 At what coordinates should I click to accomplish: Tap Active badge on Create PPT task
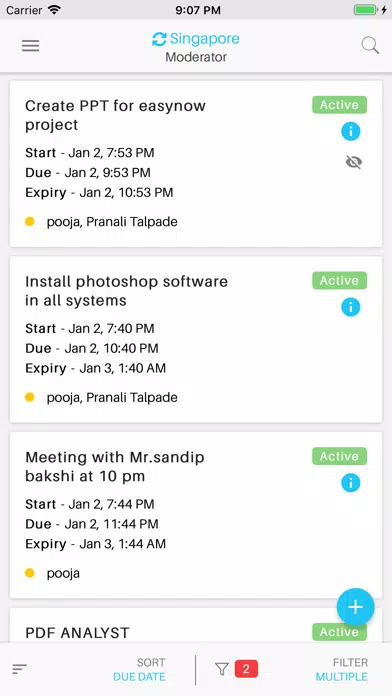(x=340, y=105)
